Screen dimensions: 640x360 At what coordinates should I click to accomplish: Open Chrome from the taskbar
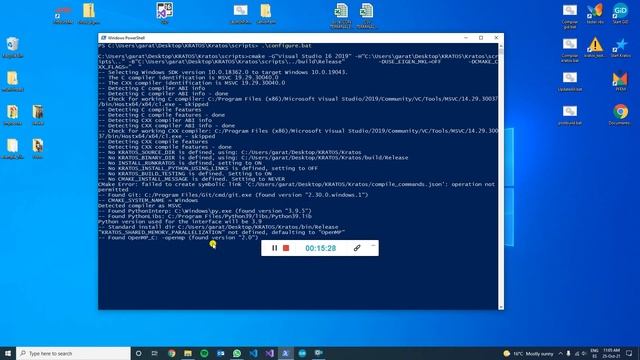[171, 353]
